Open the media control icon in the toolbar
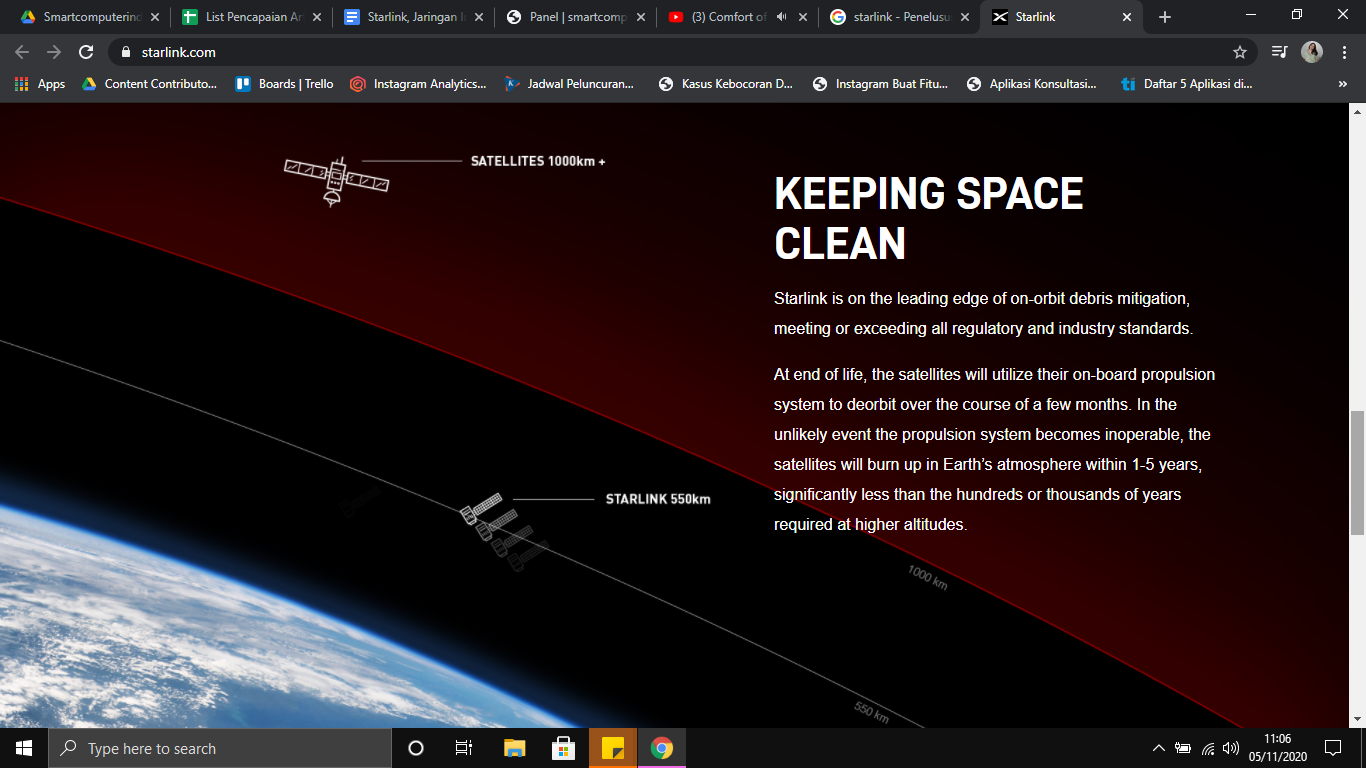Viewport: 1366px width, 768px height. pyautogui.click(x=1279, y=52)
